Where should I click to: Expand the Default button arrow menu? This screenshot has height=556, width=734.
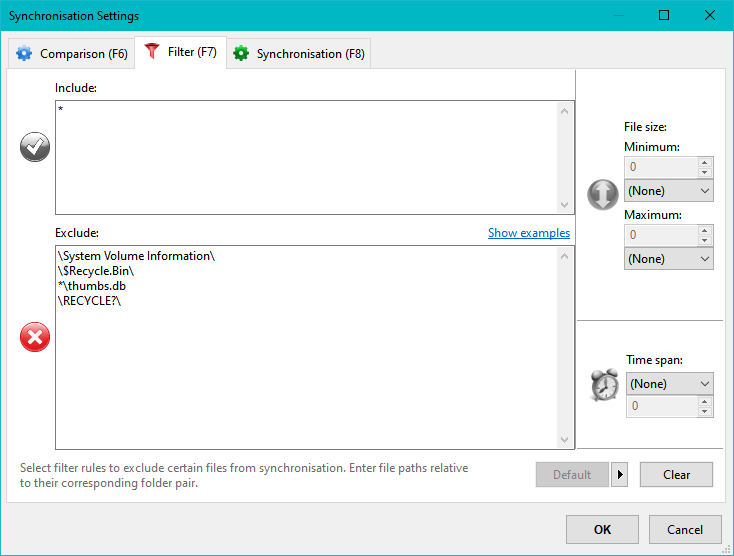[619, 475]
